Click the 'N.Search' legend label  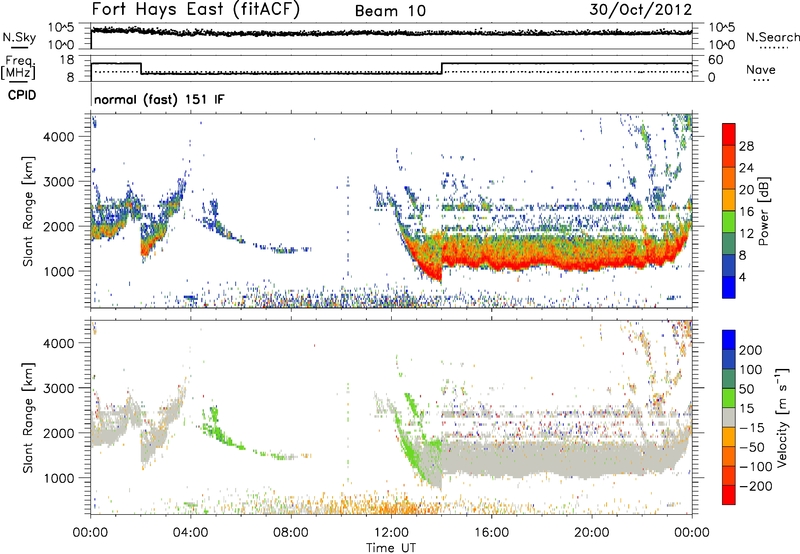point(772,37)
